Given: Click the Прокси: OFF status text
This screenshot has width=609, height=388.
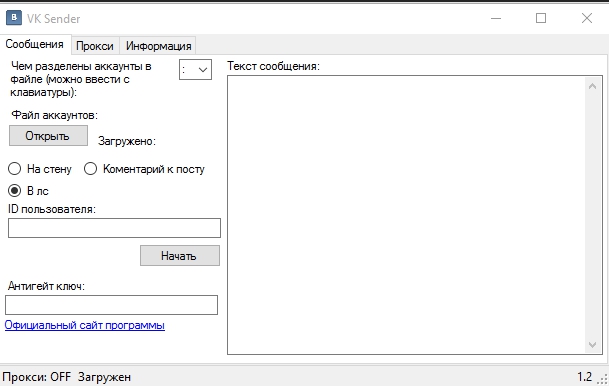Looking at the screenshot, I should [37, 377].
